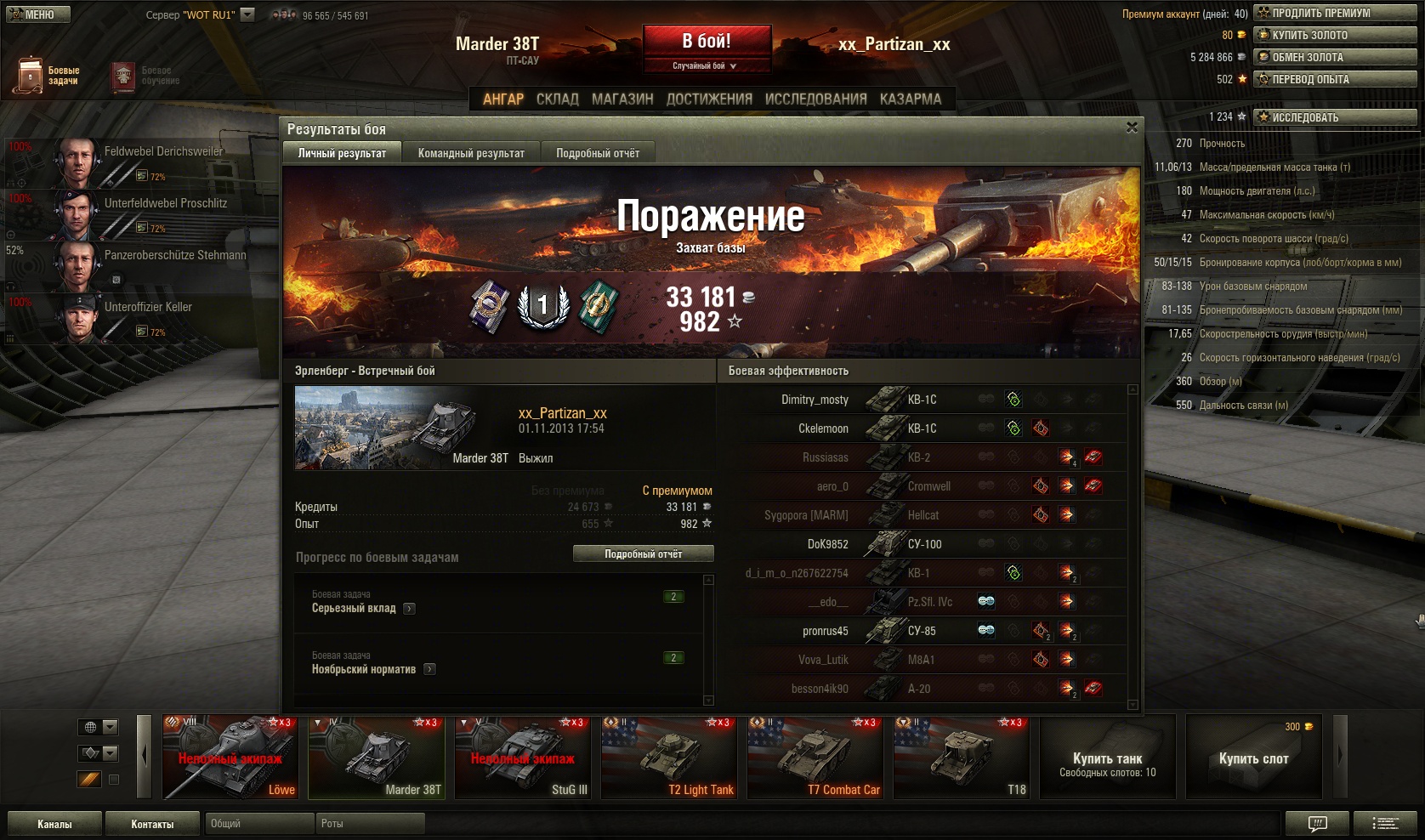
Task: Click the first medal ribbon icon under Поражение
Action: pos(490,306)
